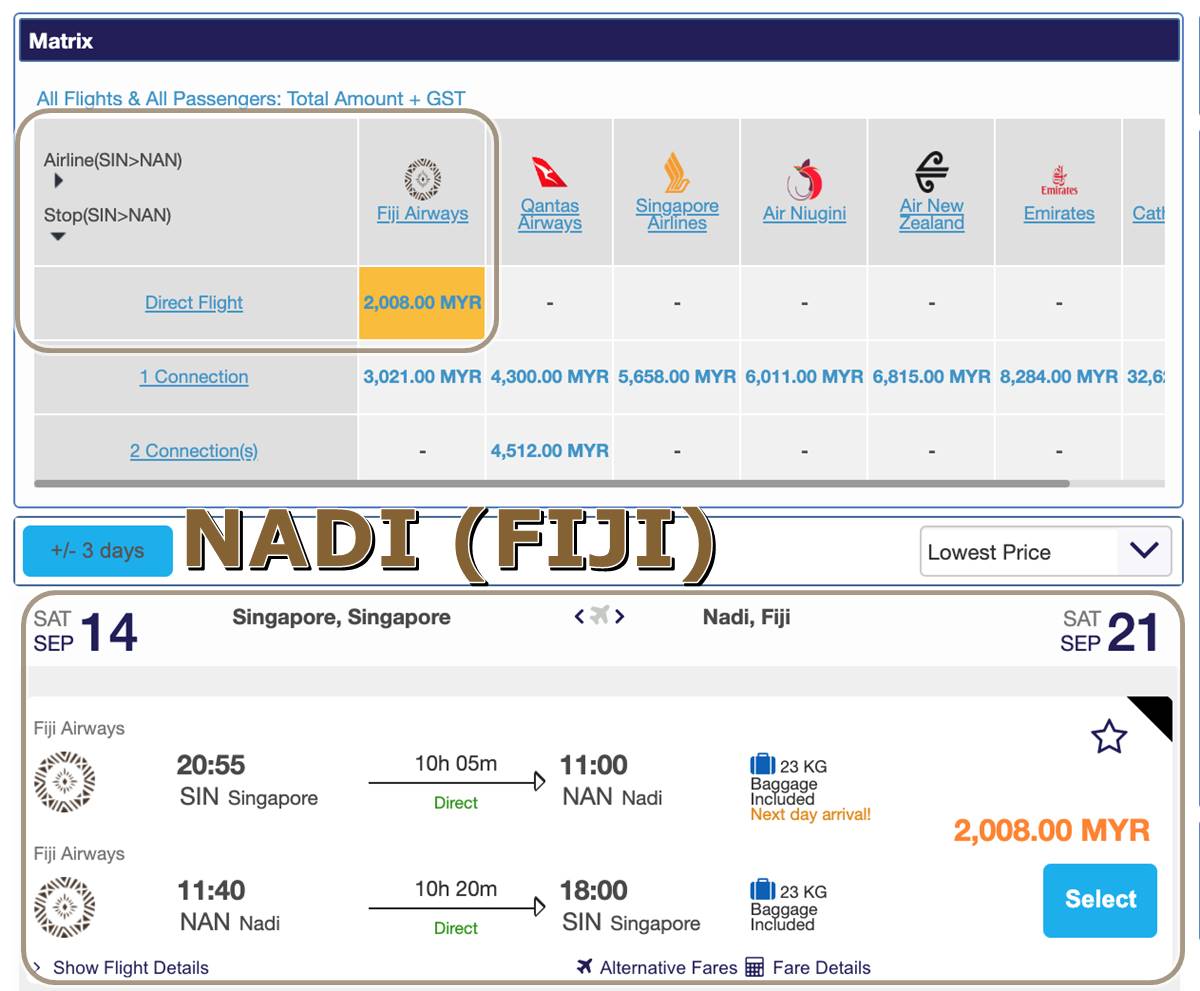Click the All Flights & All Passengers heading

point(251,98)
